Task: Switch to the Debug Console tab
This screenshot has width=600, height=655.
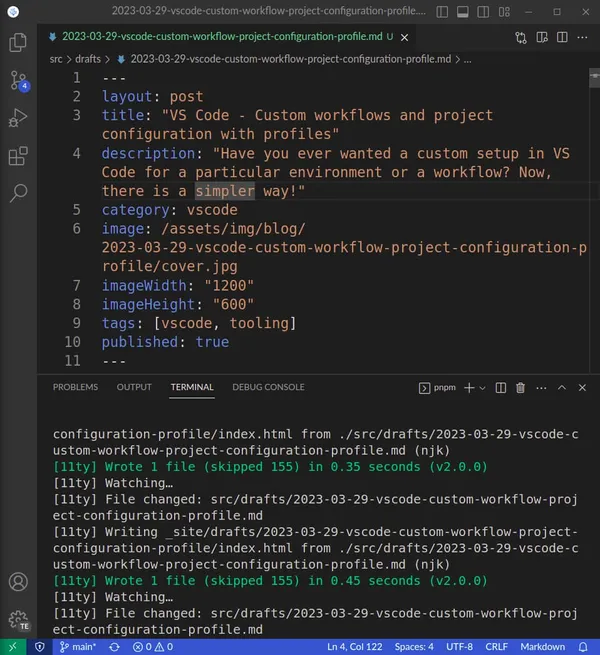Action: [268, 387]
